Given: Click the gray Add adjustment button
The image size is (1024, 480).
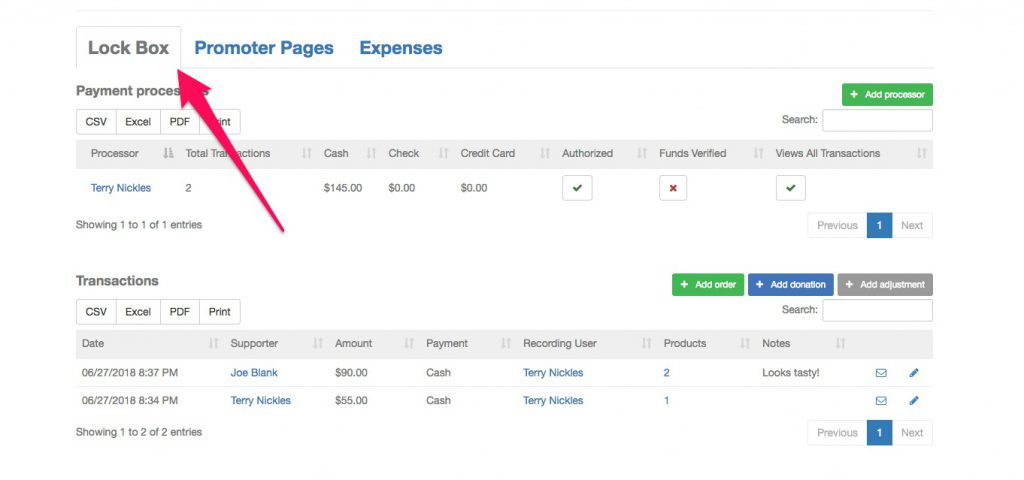Looking at the screenshot, I should [x=885, y=285].
